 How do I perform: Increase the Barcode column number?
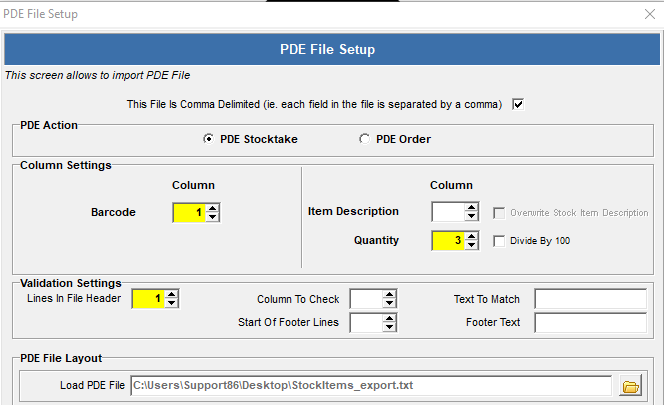coord(213,208)
